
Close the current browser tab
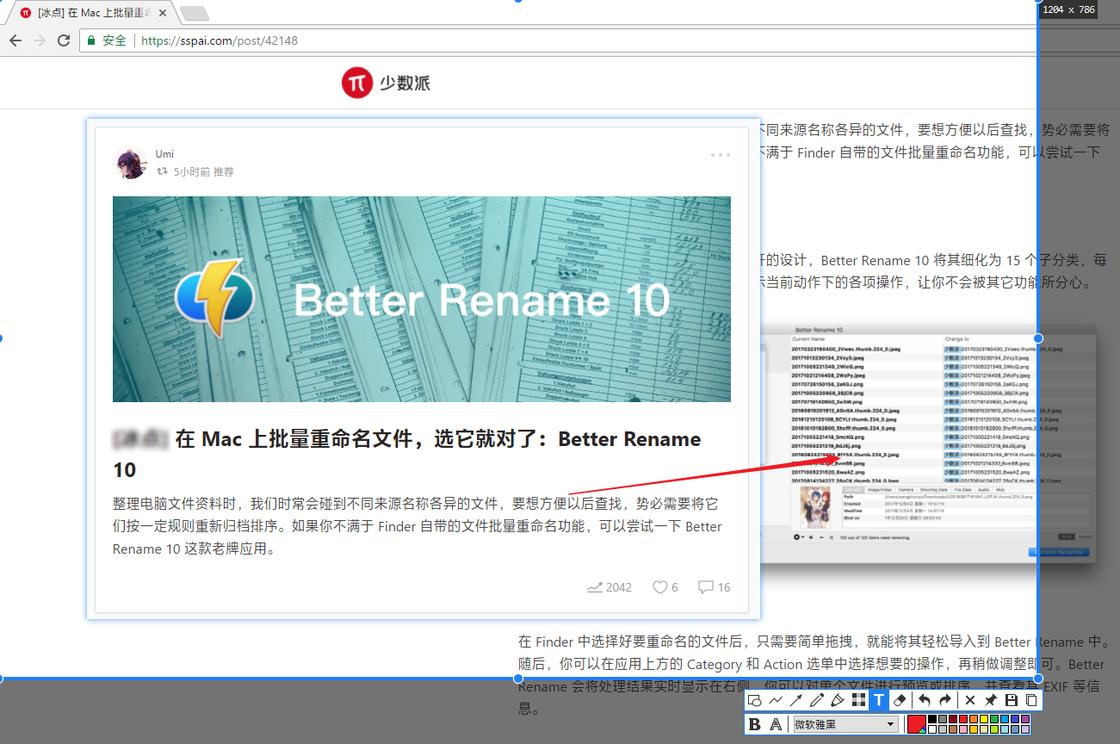point(163,13)
